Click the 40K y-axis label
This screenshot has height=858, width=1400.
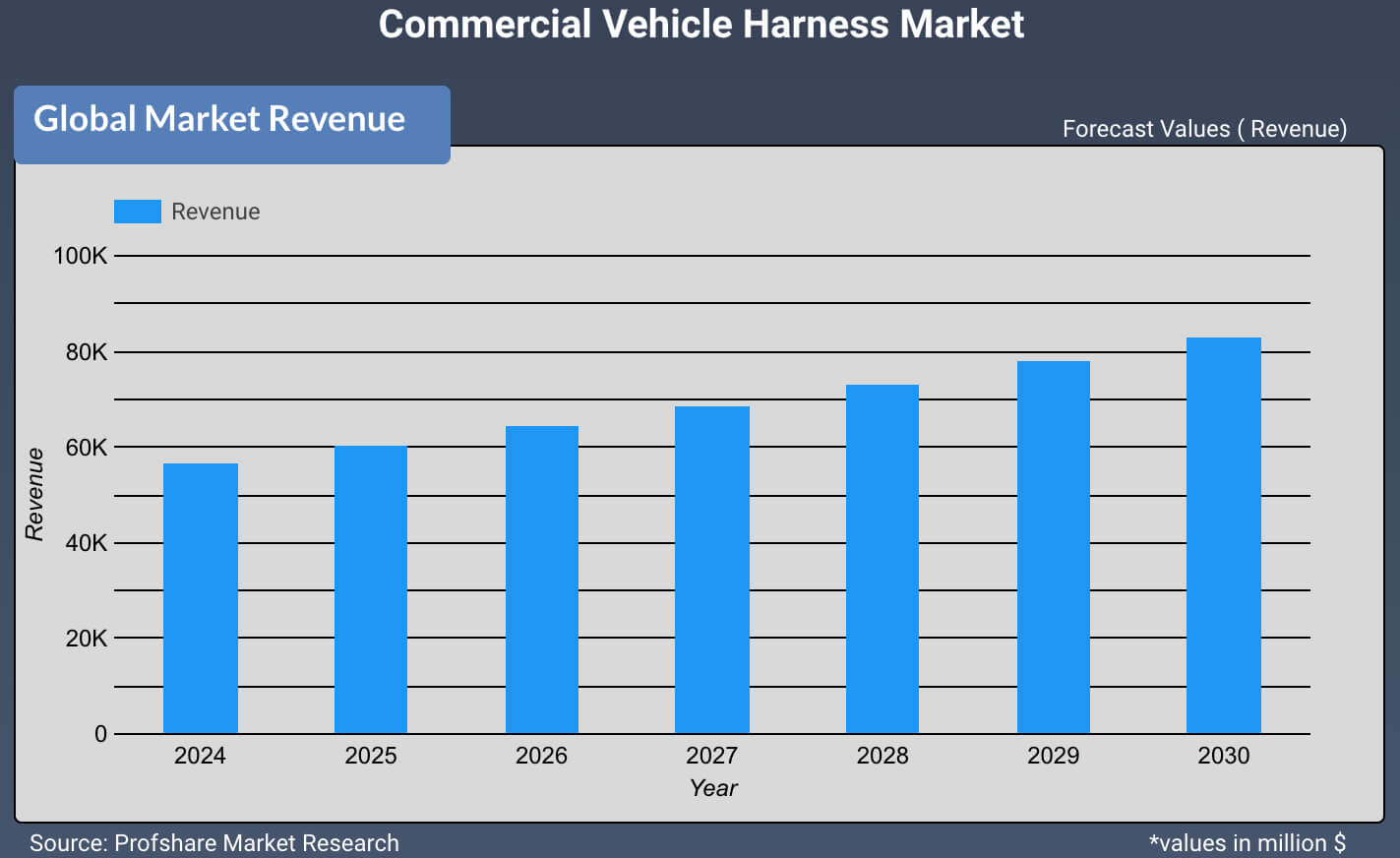[86, 543]
